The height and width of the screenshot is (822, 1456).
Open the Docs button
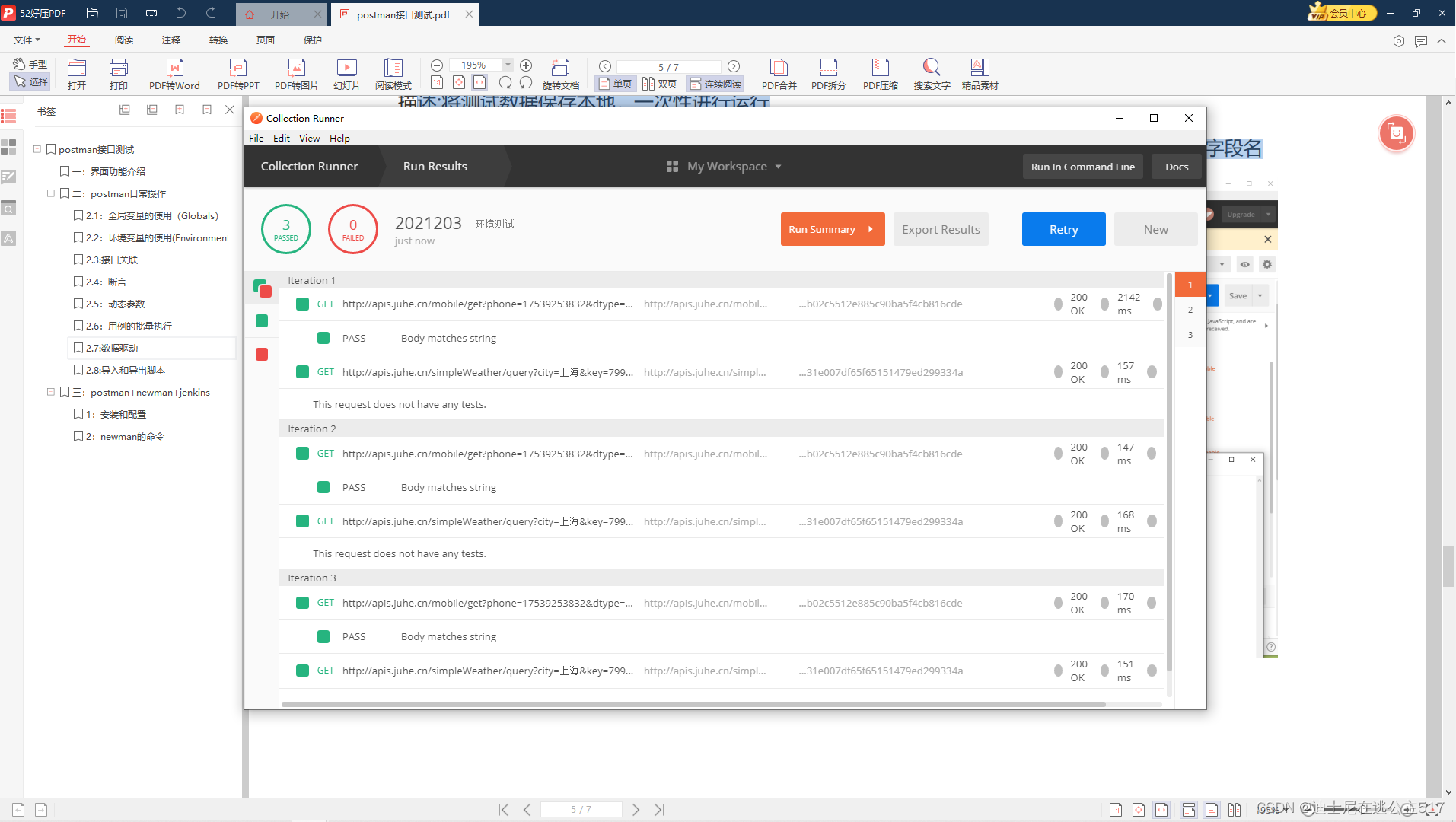(x=1177, y=167)
